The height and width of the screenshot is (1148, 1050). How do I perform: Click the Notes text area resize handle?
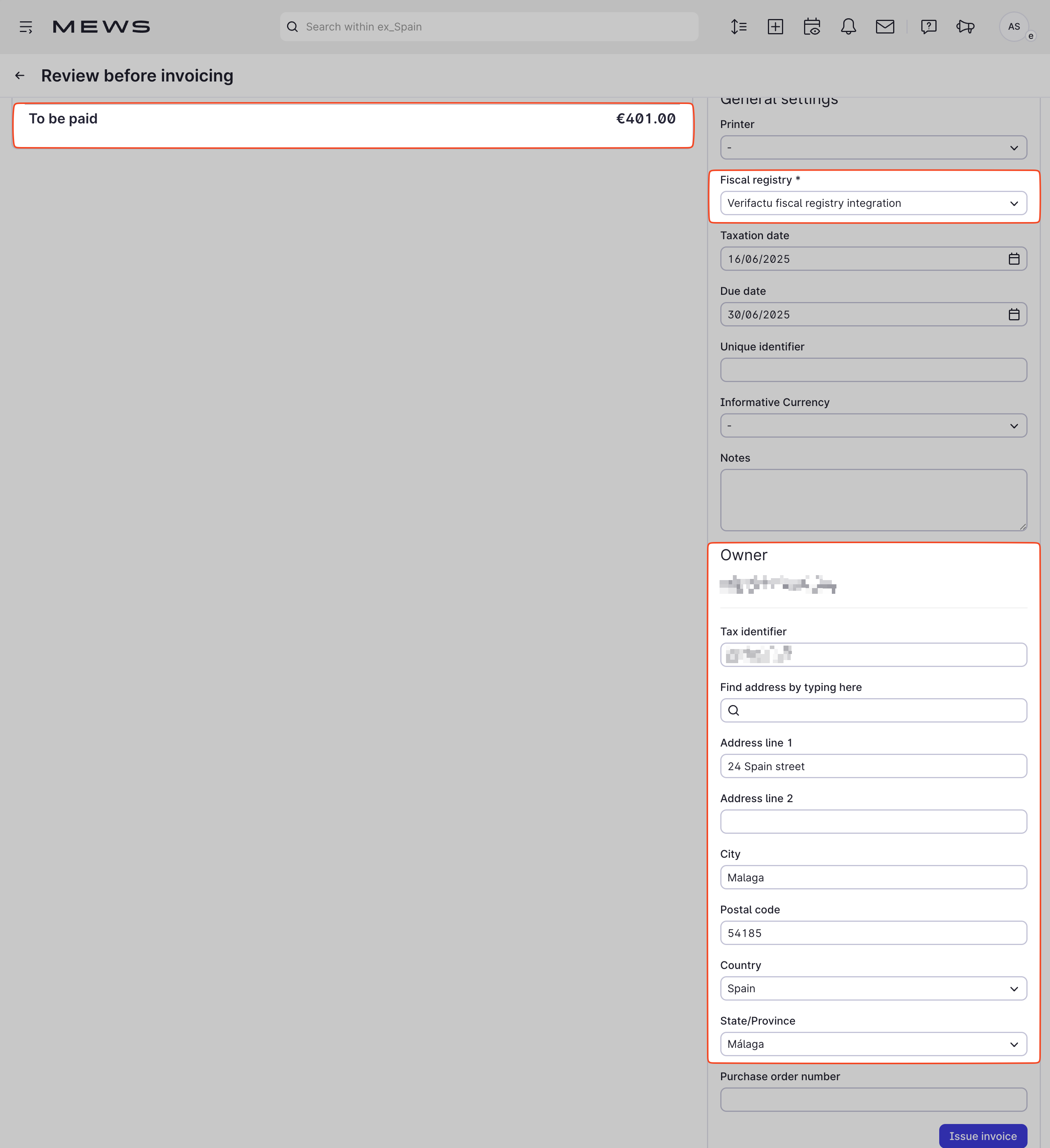[x=1023, y=527]
